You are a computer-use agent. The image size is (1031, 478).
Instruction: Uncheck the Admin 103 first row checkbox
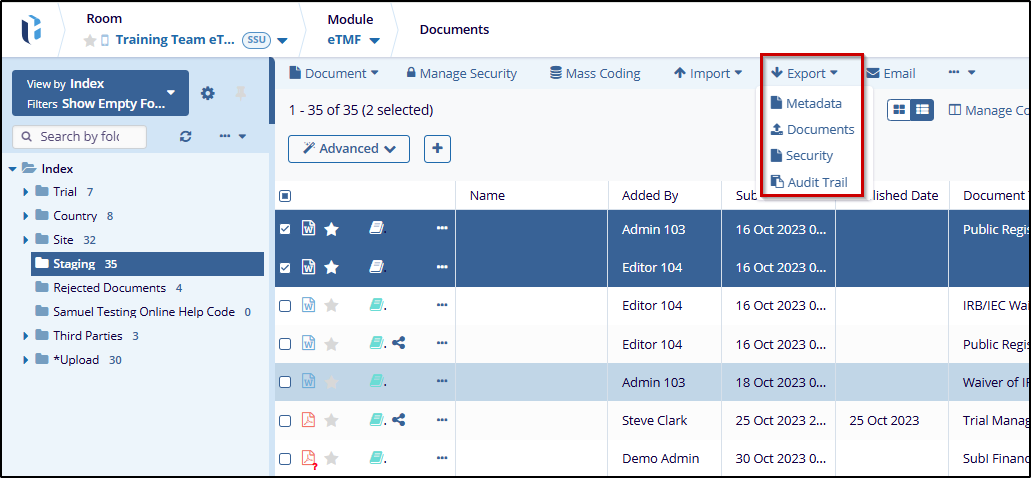tap(285, 229)
